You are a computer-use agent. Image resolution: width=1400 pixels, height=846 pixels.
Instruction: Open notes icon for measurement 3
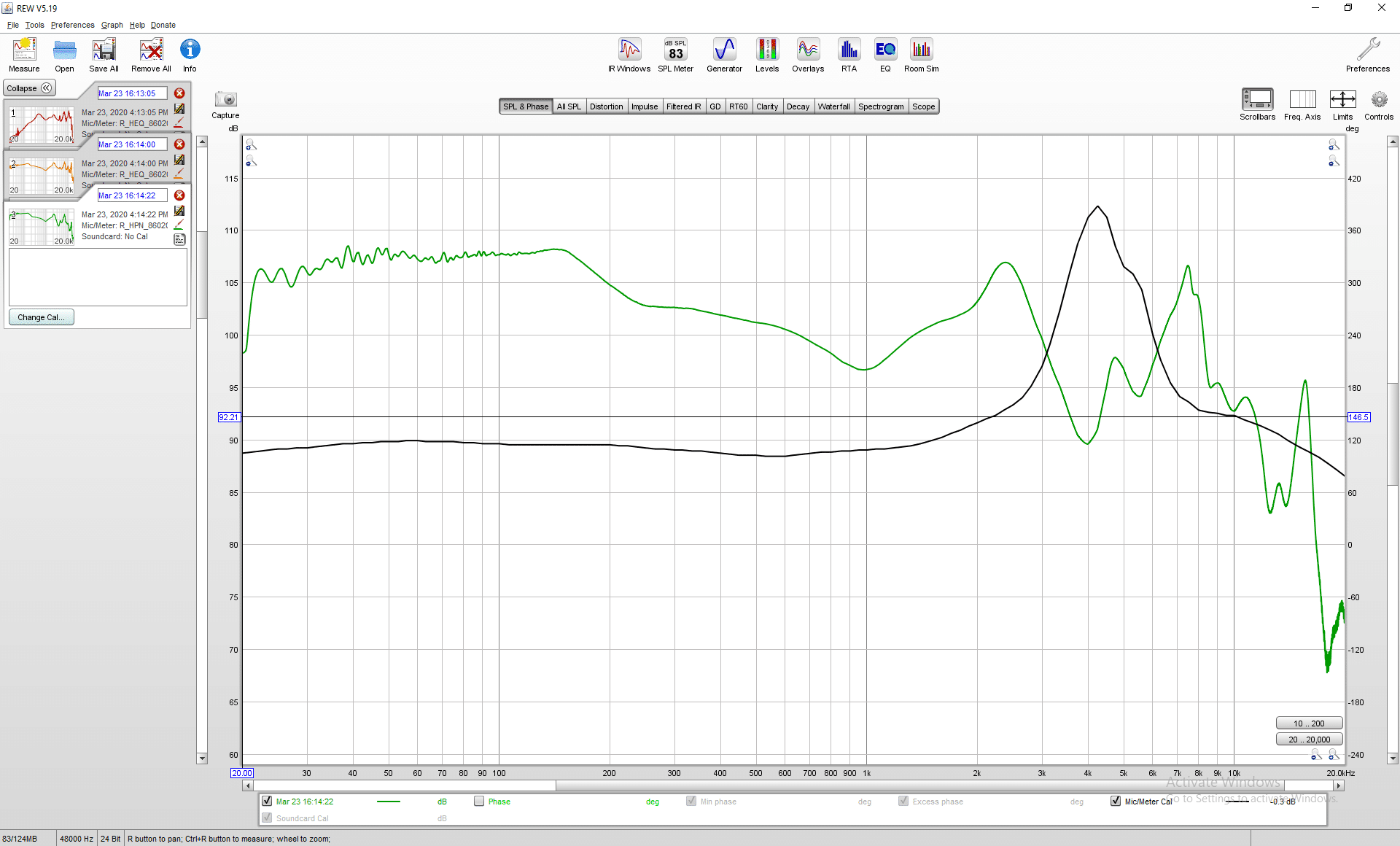[179, 238]
